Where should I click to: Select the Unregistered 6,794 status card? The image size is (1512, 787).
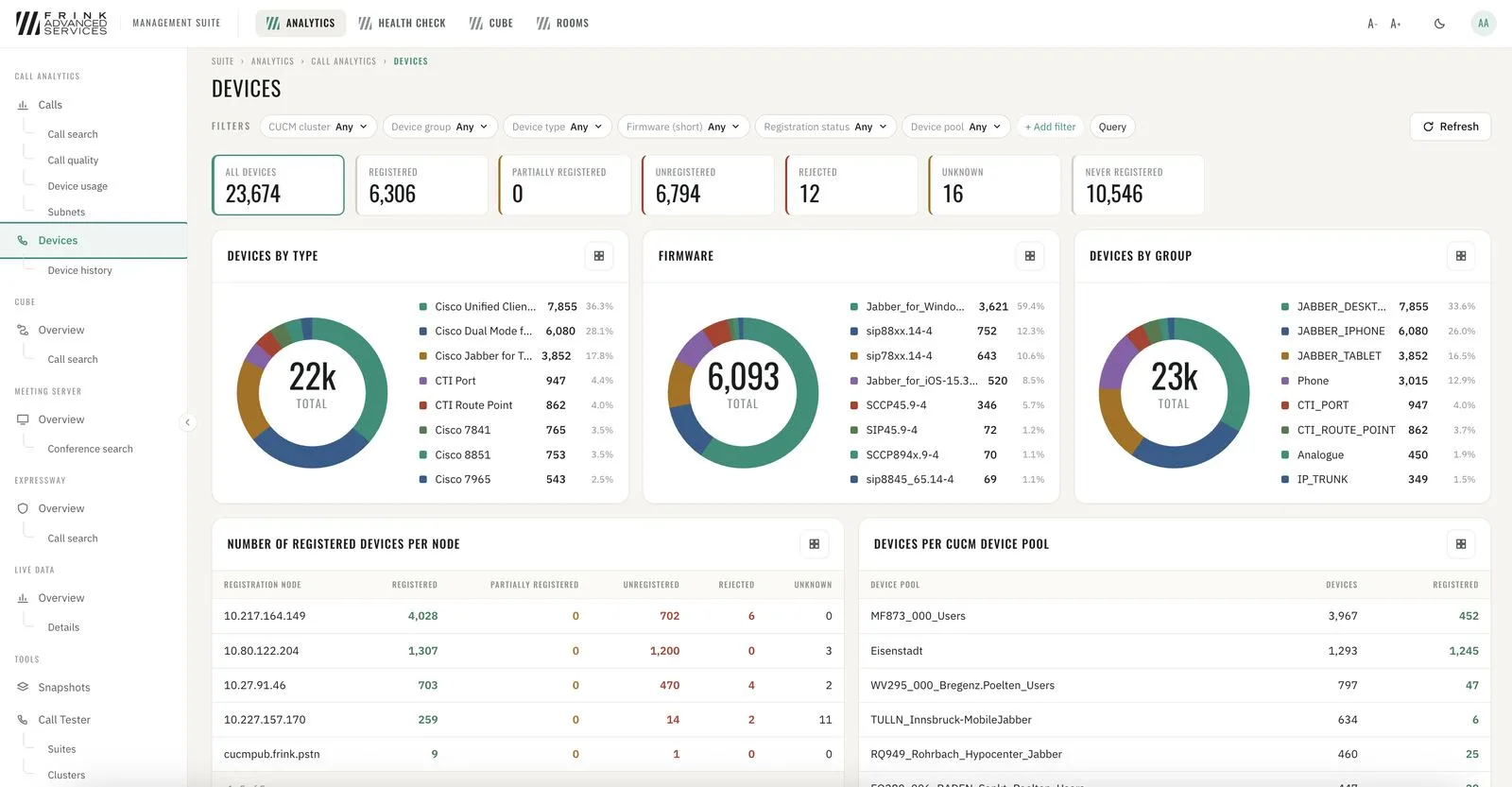(708, 185)
